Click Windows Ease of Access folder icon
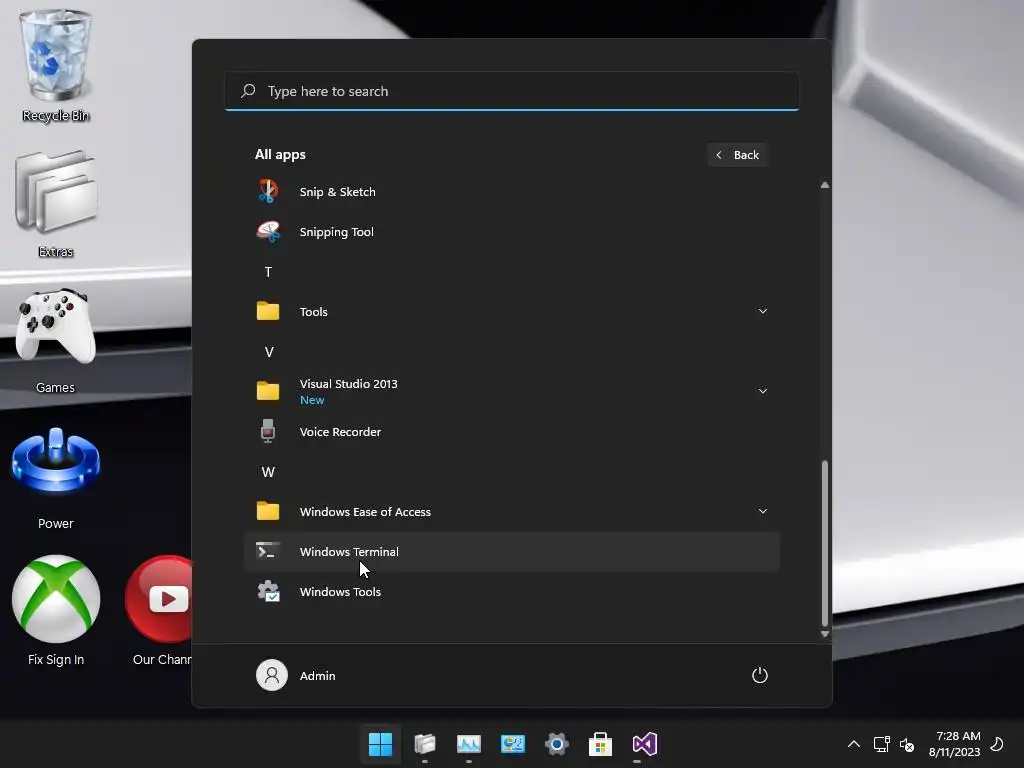 [x=268, y=511]
